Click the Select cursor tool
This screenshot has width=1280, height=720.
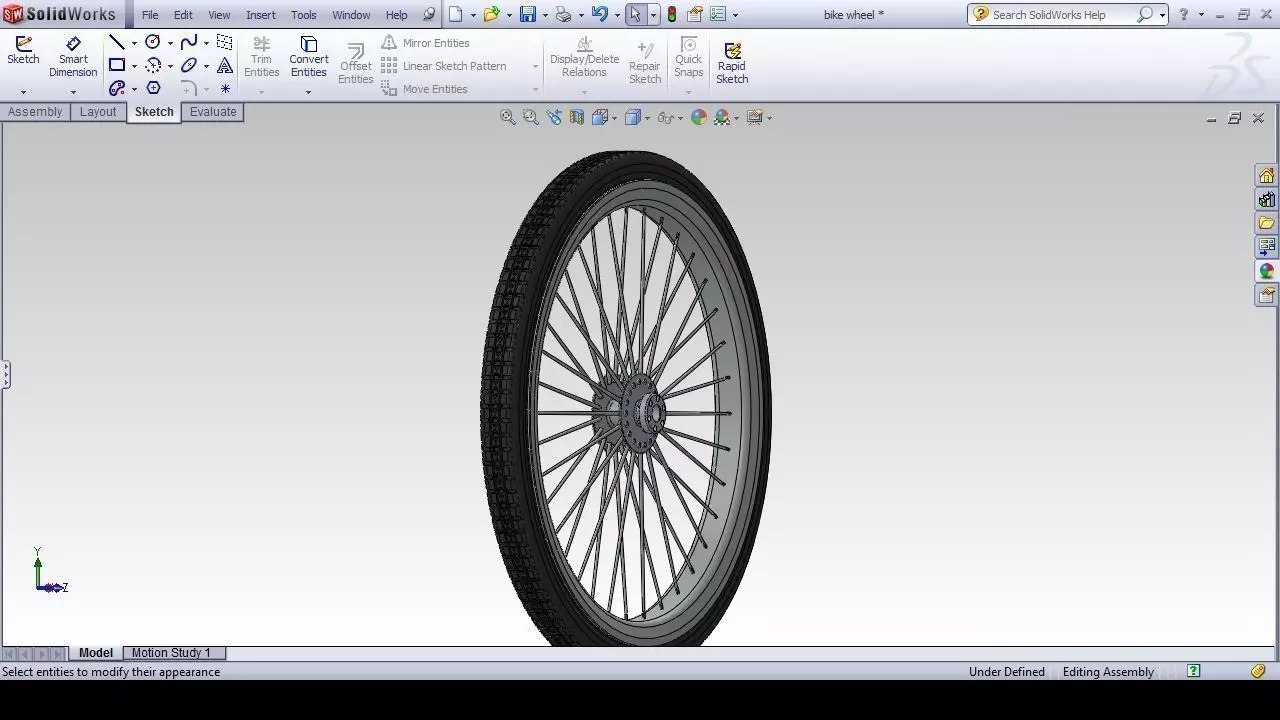click(x=635, y=14)
